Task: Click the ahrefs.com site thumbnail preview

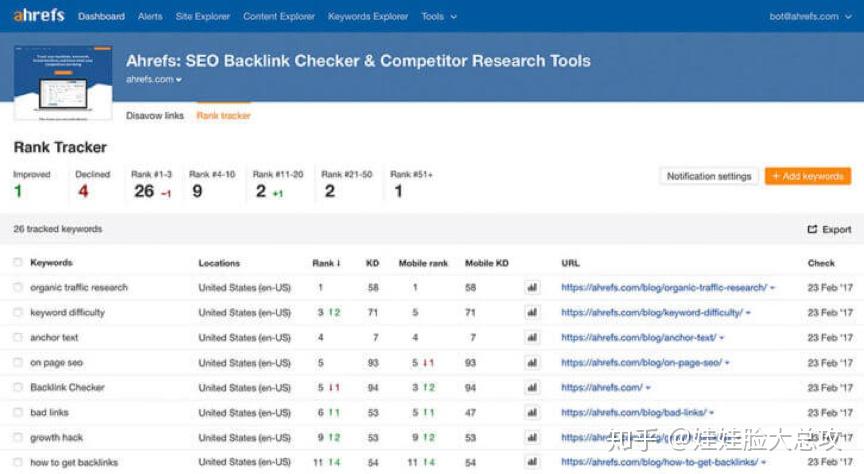Action: coord(63,83)
